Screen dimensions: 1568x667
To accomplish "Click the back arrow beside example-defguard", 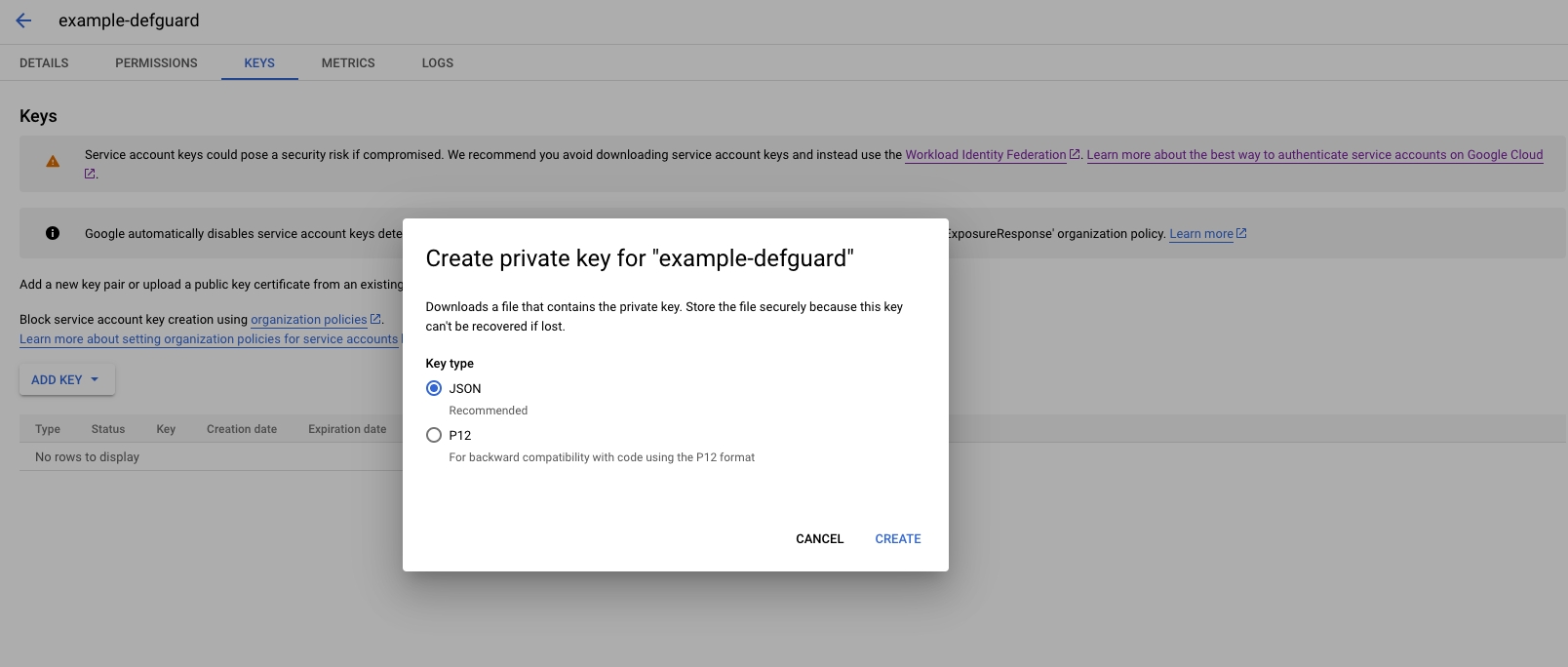I will [x=23, y=20].
